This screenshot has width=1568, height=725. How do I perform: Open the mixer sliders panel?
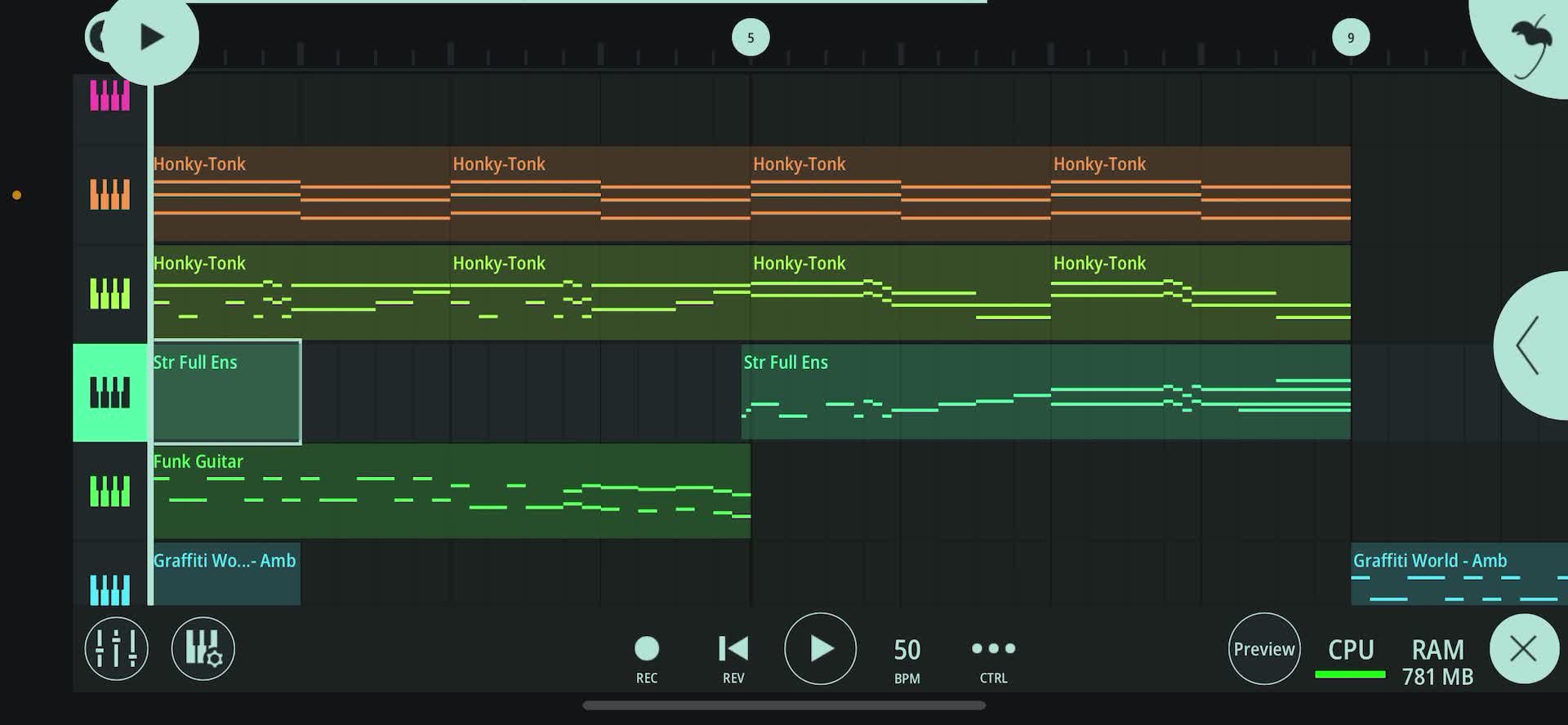pos(117,649)
